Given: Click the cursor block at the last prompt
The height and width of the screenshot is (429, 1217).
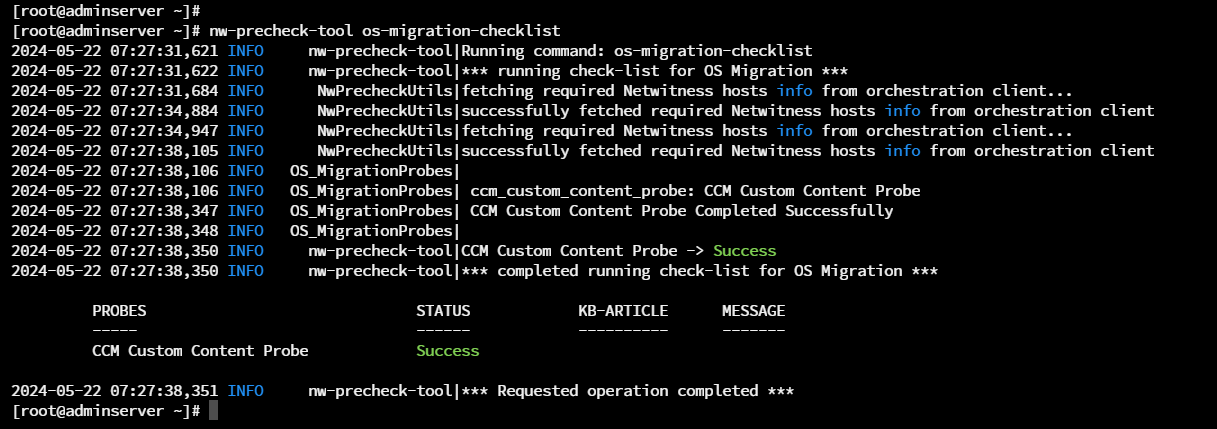Looking at the screenshot, I should (x=213, y=411).
